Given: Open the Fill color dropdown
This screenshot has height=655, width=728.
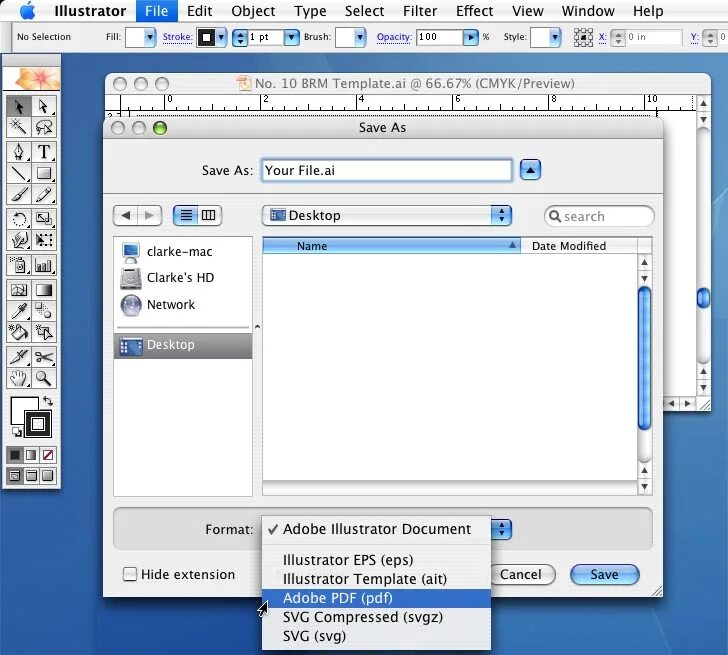Looking at the screenshot, I should 150,37.
